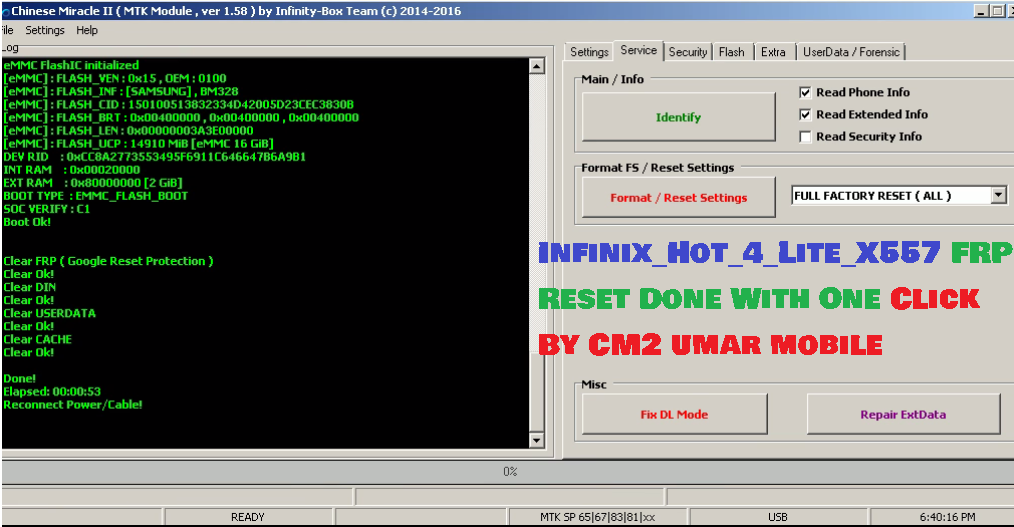Click log line 'Clear USERDATA'
The height and width of the screenshot is (527, 1014).
tap(49, 313)
